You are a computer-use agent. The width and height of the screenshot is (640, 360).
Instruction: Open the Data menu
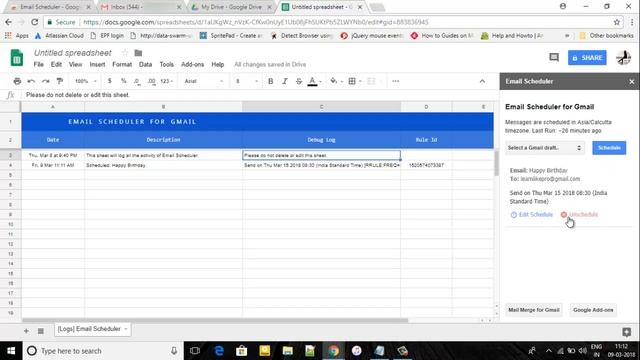[145, 64]
